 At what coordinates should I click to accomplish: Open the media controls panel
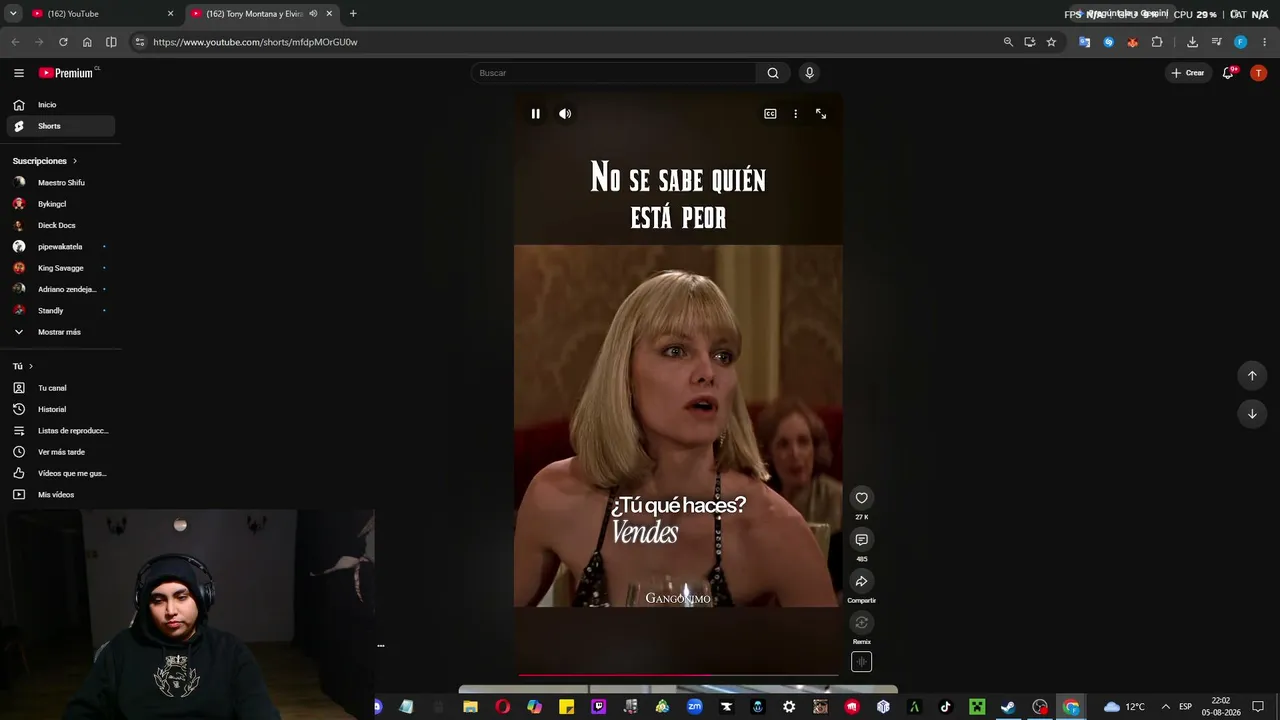[x=1216, y=42]
